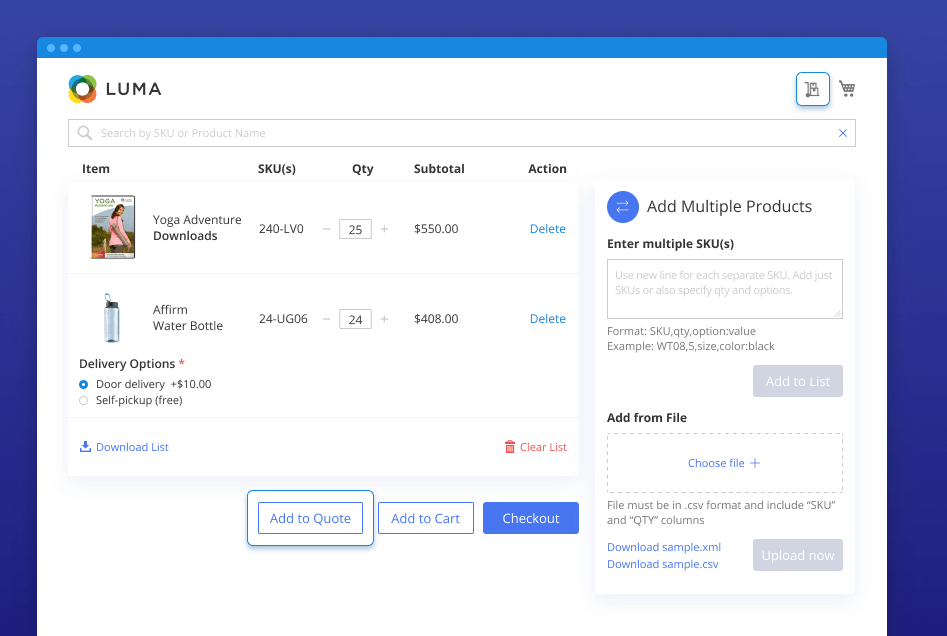Image resolution: width=947 pixels, height=636 pixels.
Task: Select Self-pickup (free) option
Action: [84, 400]
